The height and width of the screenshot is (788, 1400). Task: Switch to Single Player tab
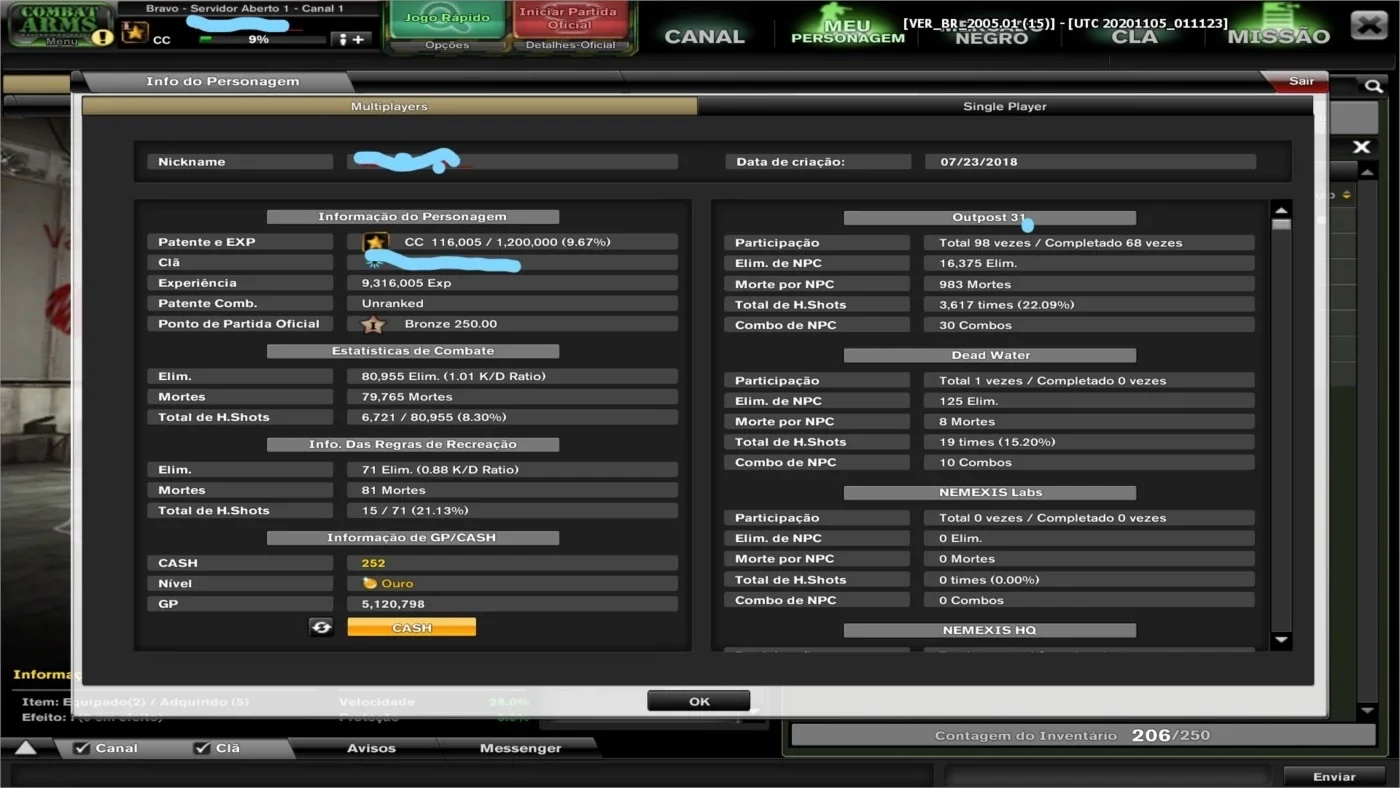pyautogui.click(x=1005, y=106)
